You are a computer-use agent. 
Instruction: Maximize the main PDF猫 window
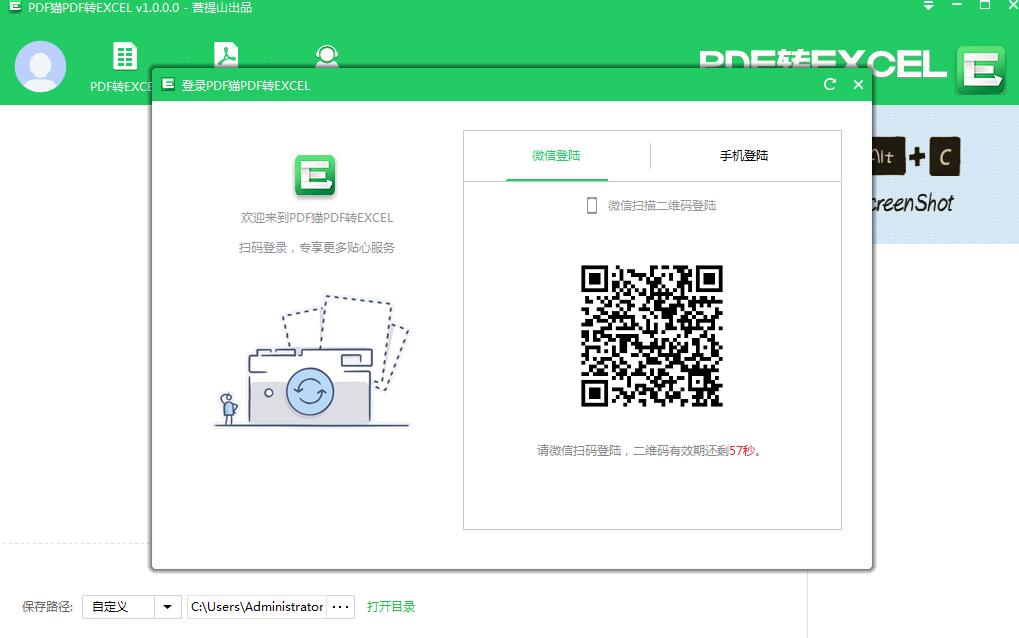(985, 5)
